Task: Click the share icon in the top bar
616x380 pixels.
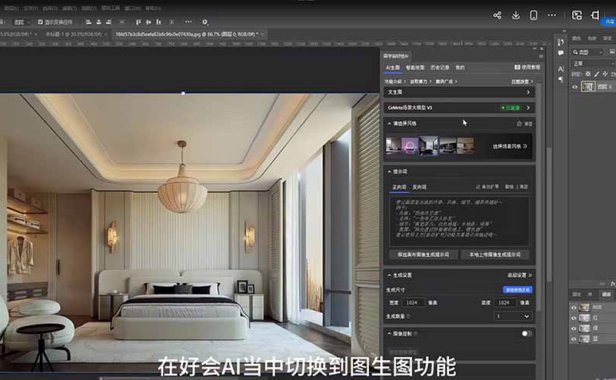Action: click(497, 15)
